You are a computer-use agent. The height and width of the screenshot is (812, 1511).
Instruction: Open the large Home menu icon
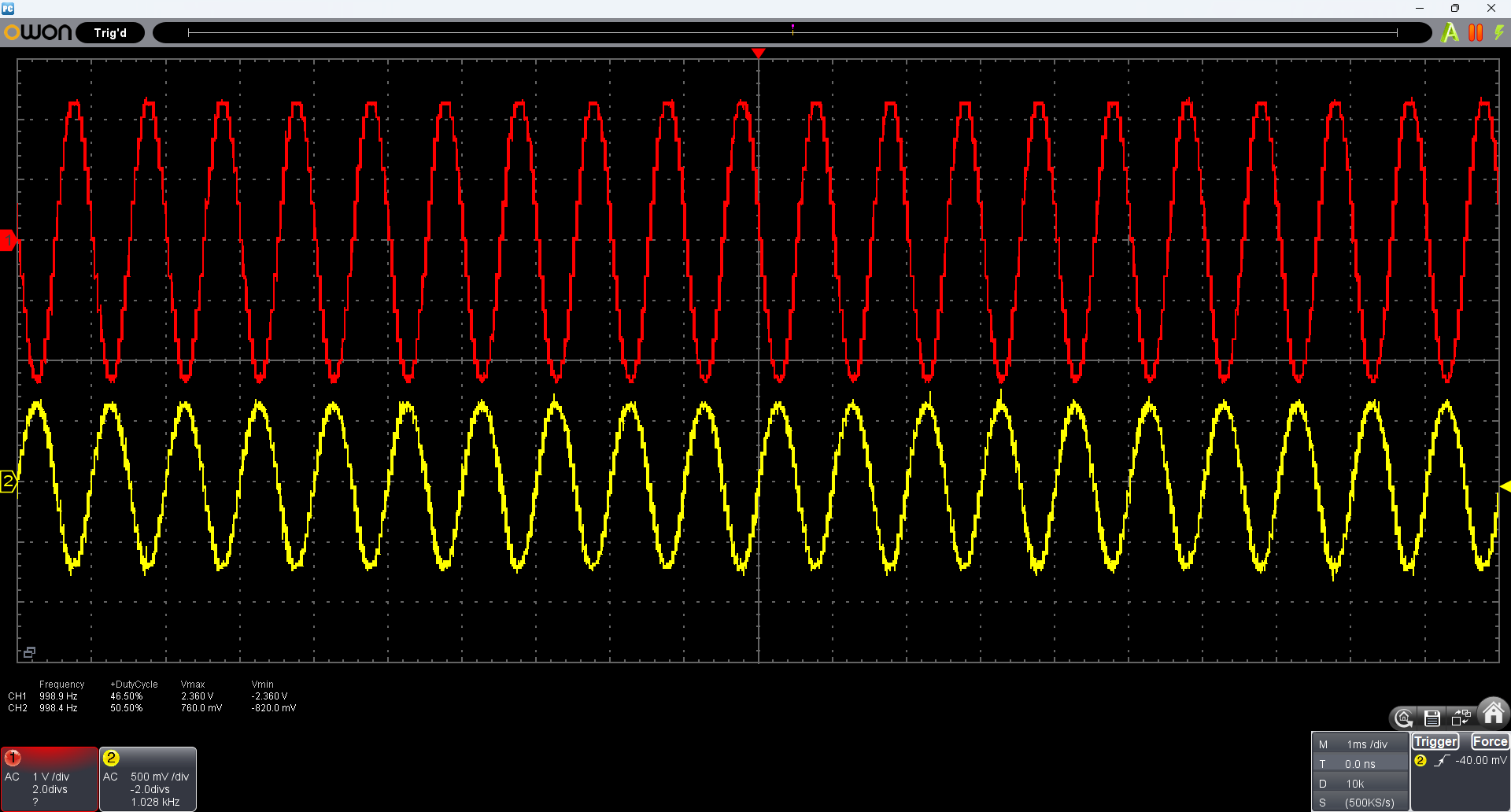pos(1494,713)
